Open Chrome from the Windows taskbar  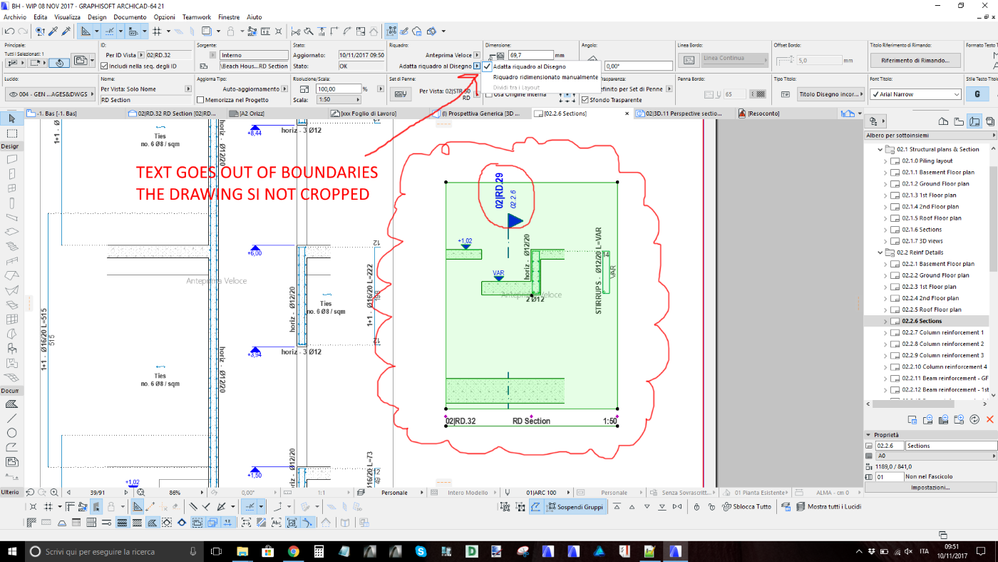[293, 551]
